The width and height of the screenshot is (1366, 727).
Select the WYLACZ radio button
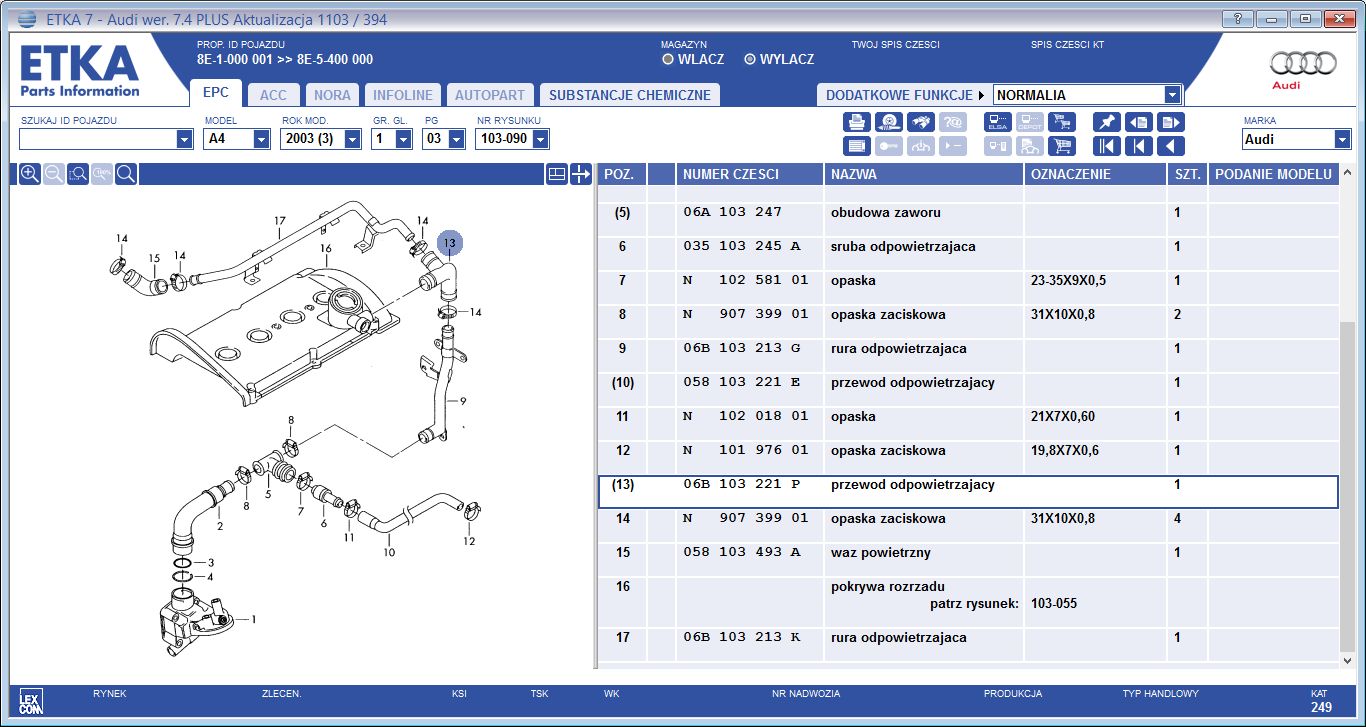coord(750,59)
